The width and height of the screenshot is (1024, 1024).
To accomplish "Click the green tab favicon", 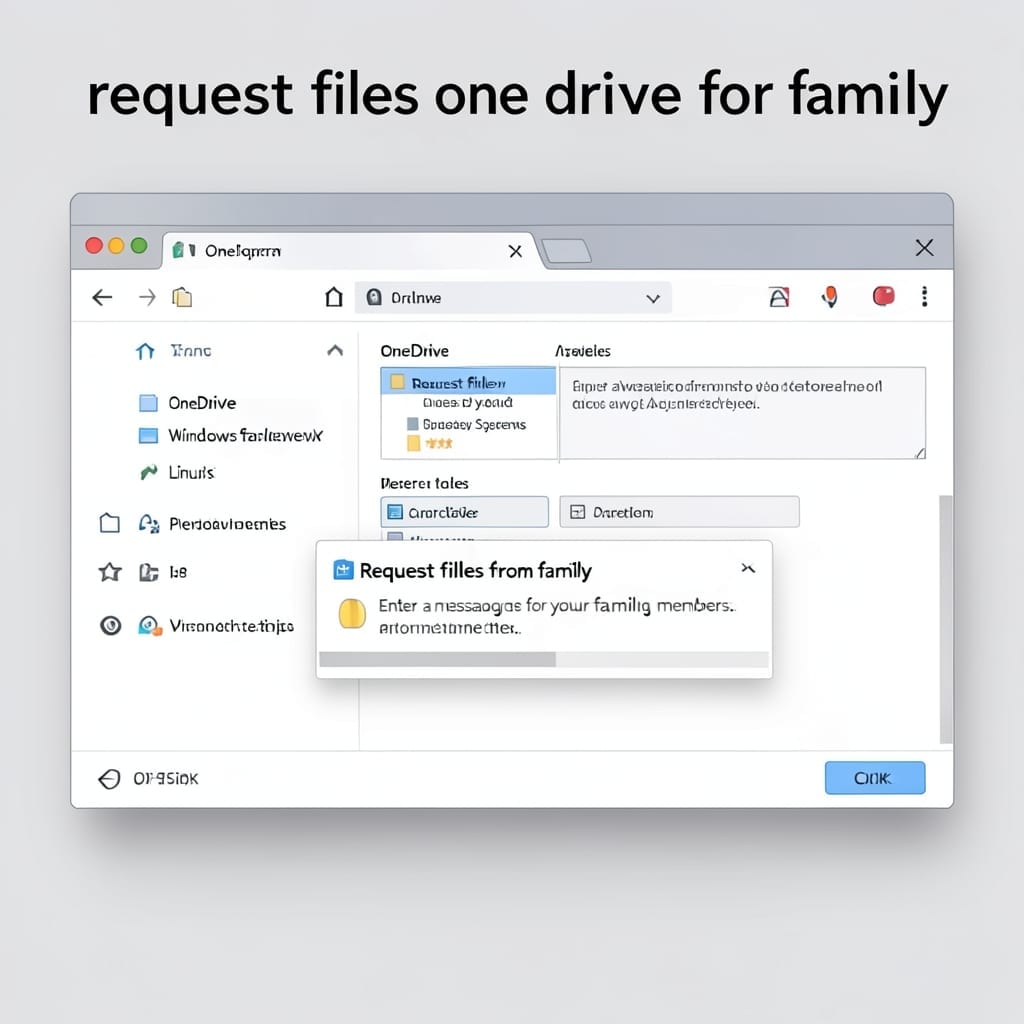I will pos(178,250).
